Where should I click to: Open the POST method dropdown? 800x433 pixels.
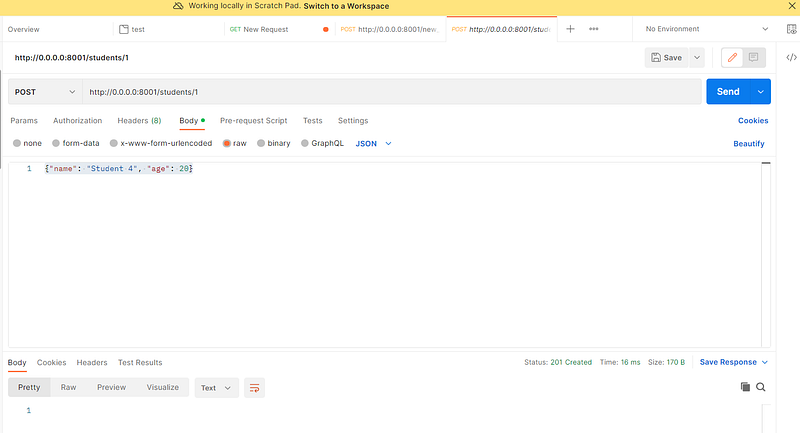point(45,92)
